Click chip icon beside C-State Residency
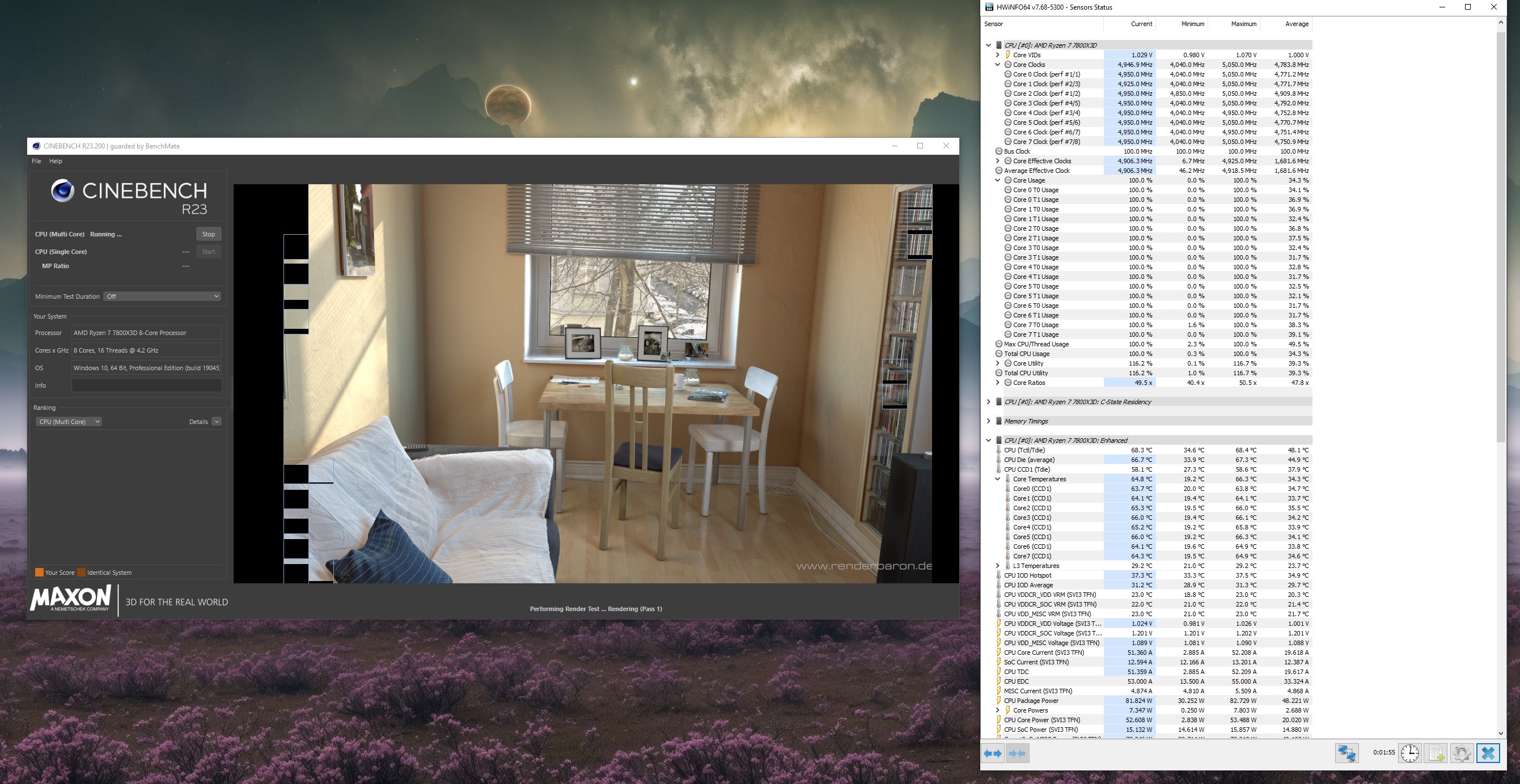The width and height of the screenshot is (1520, 784). click(x=999, y=402)
